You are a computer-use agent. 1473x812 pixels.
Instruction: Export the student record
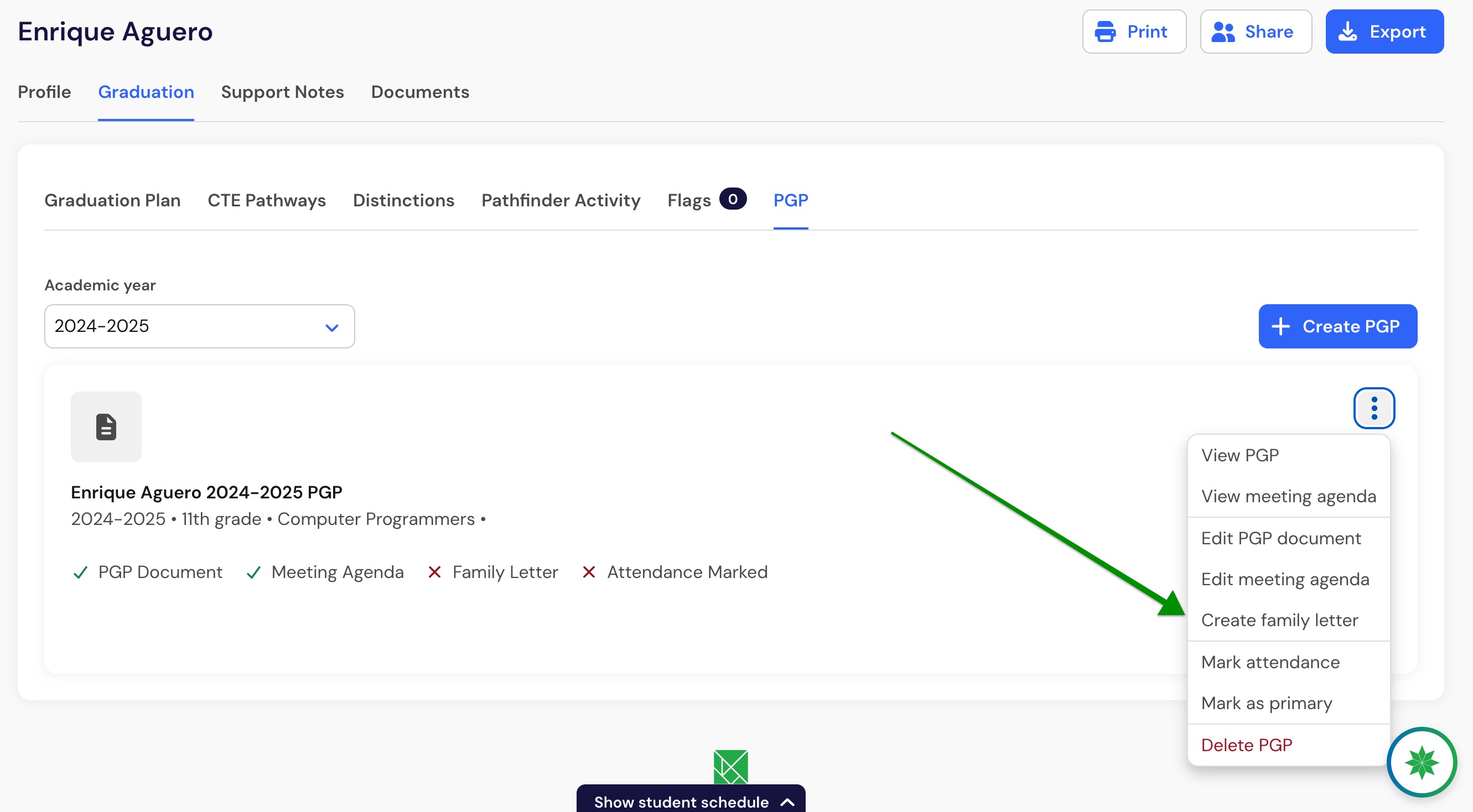(1384, 32)
